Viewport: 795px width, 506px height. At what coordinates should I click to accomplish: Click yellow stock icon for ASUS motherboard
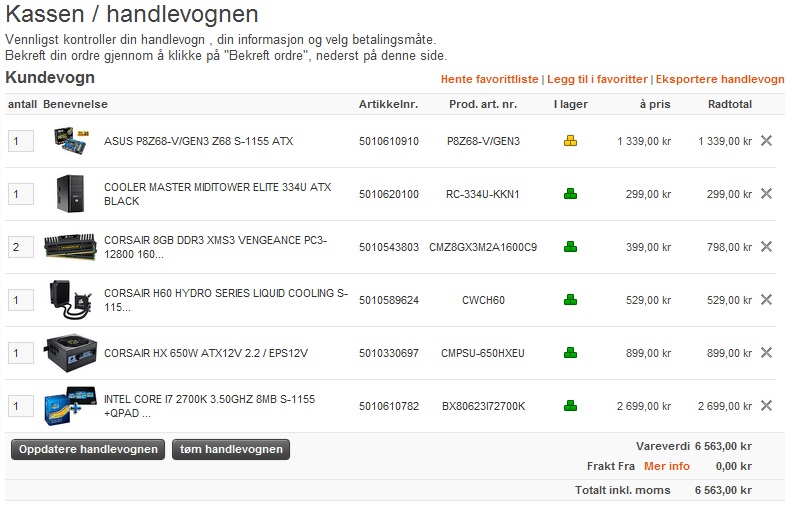coord(570,141)
